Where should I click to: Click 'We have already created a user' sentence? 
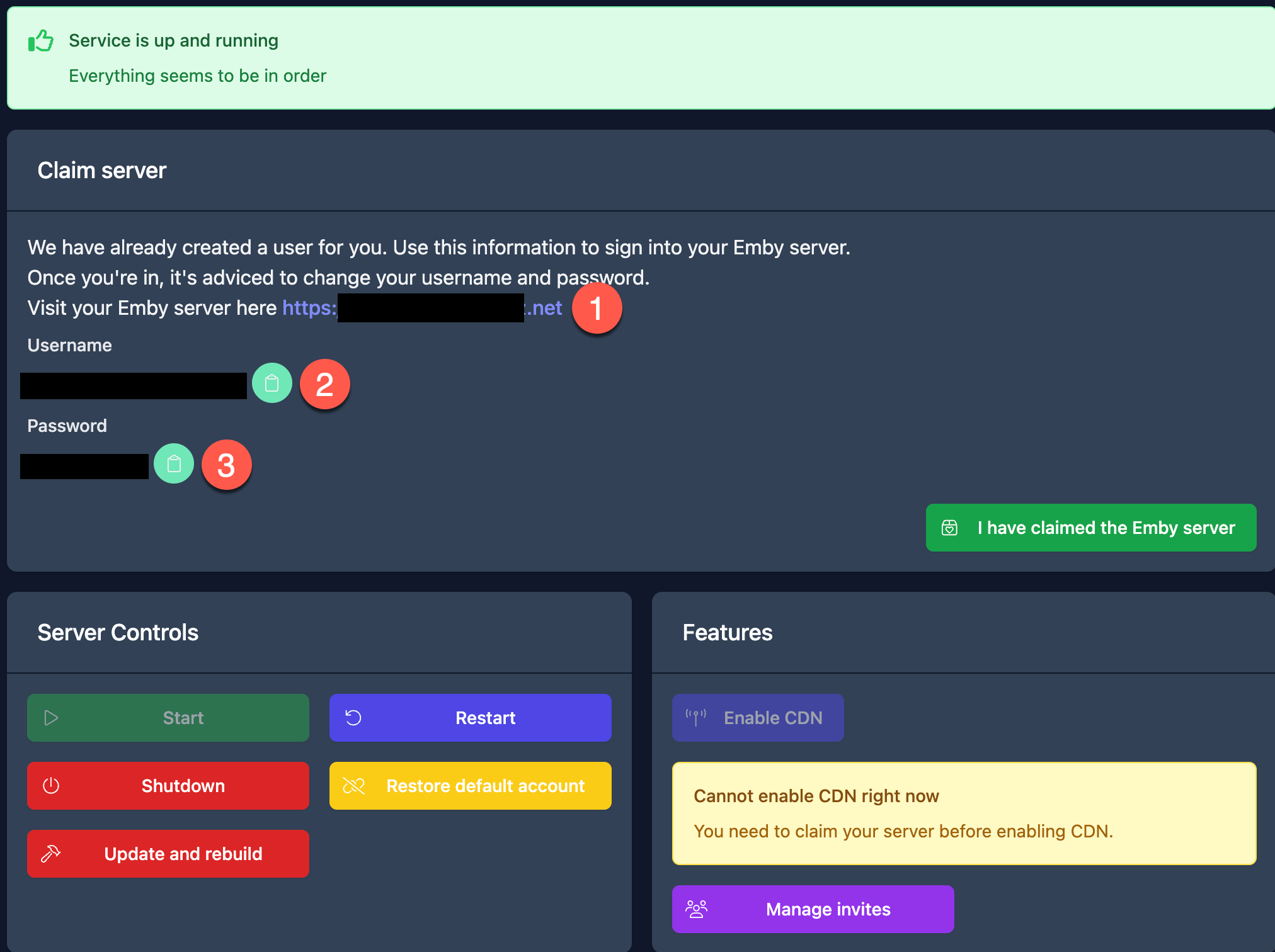coord(439,247)
